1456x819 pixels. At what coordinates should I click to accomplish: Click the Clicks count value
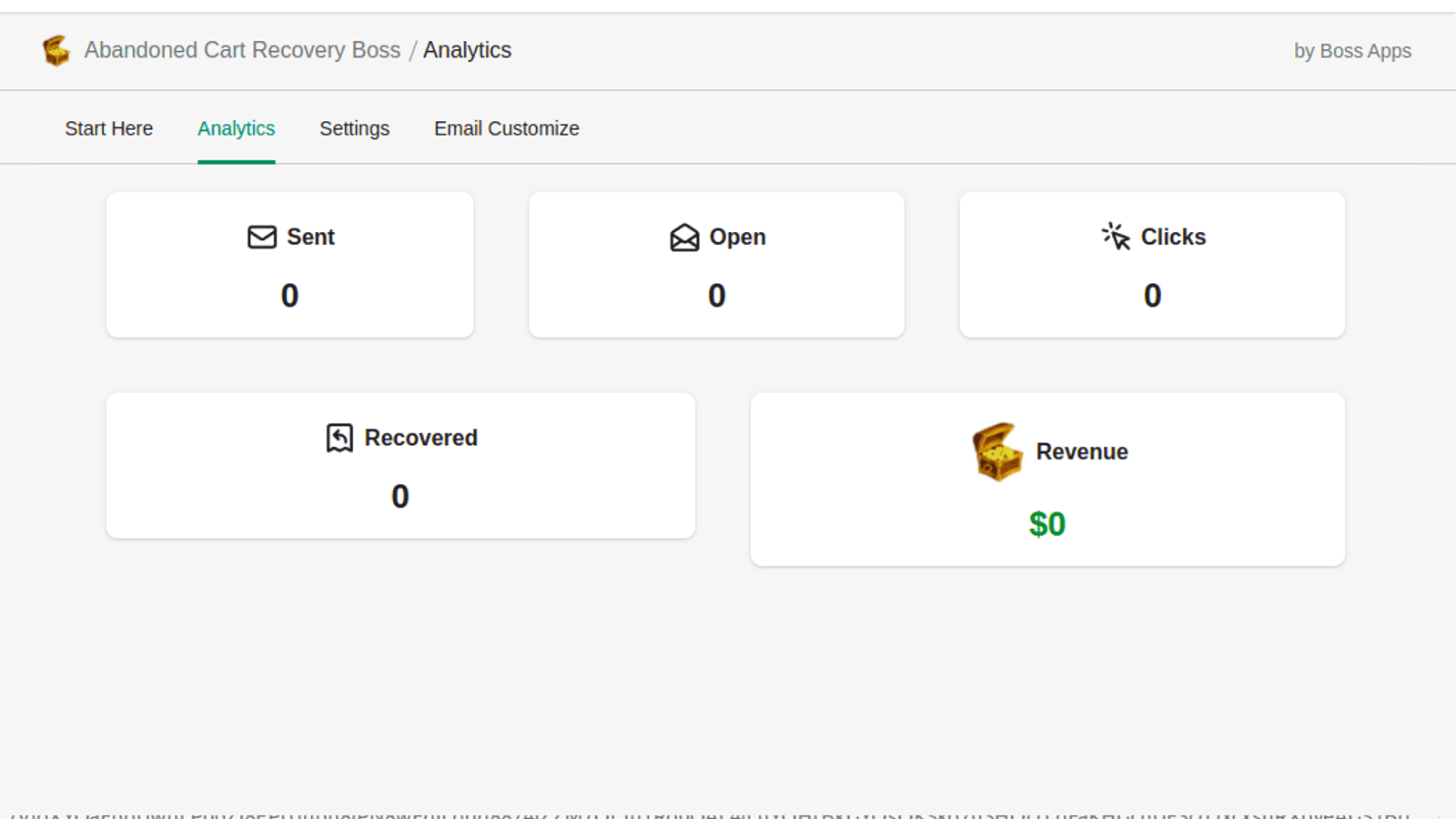pos(1152,296)
